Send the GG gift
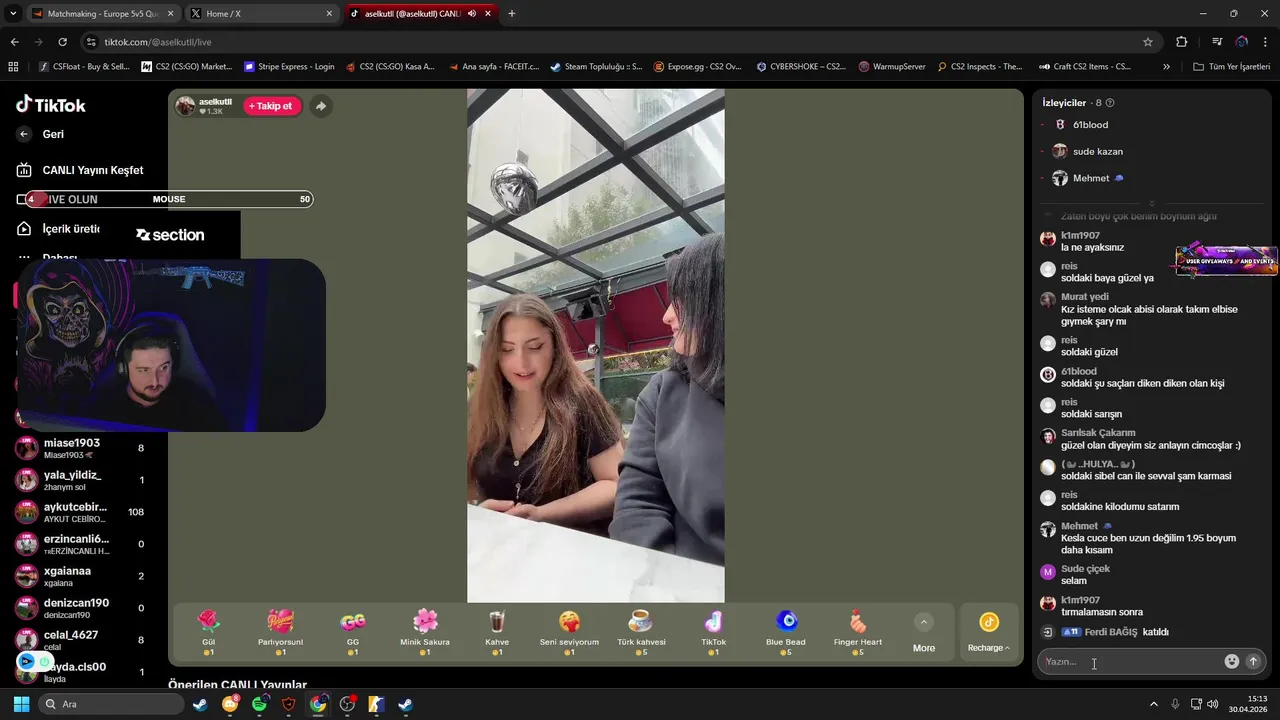This screenshot has width=1280, height=720. [x=352, y=632]
